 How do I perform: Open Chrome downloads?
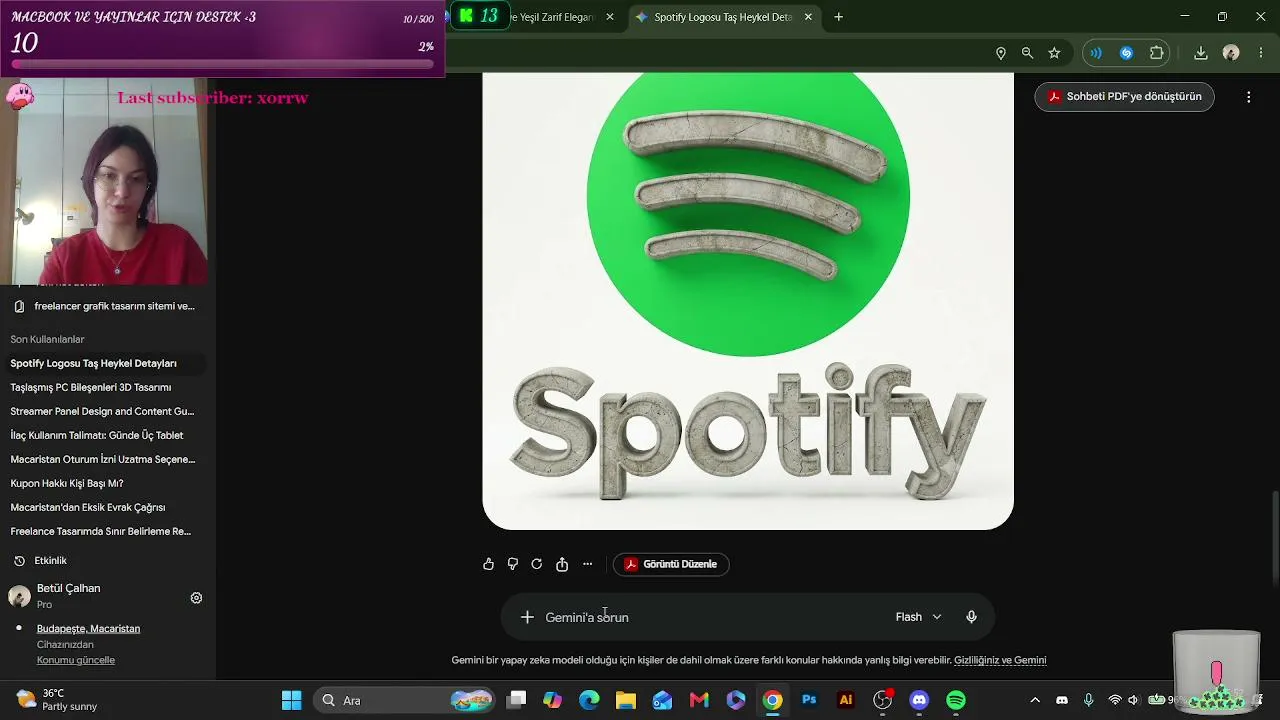[1201, 53]
